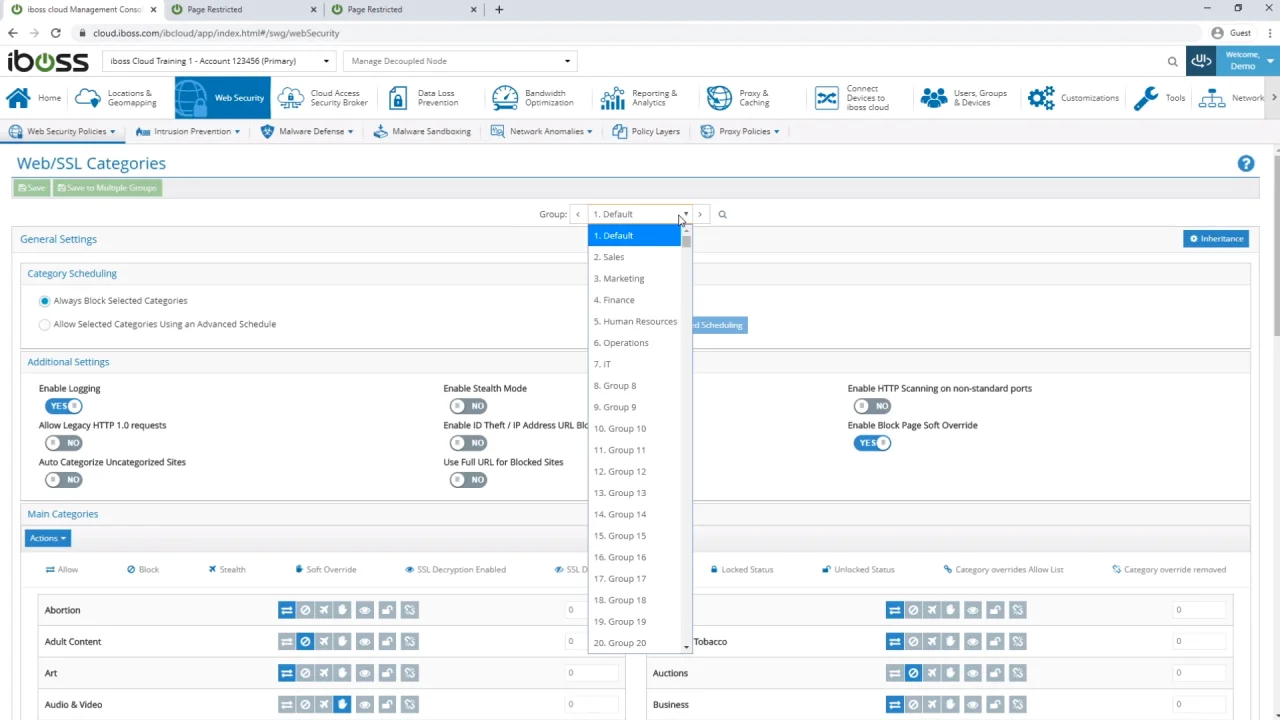Toggle Allow Legacy HTTP 1.0 requests

point(63,443)
